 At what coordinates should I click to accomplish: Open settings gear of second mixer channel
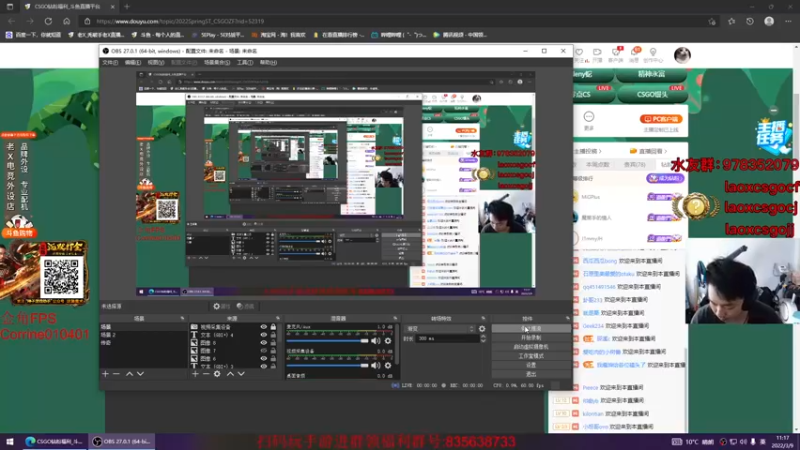pyautogui.click(x=388, y=365)
